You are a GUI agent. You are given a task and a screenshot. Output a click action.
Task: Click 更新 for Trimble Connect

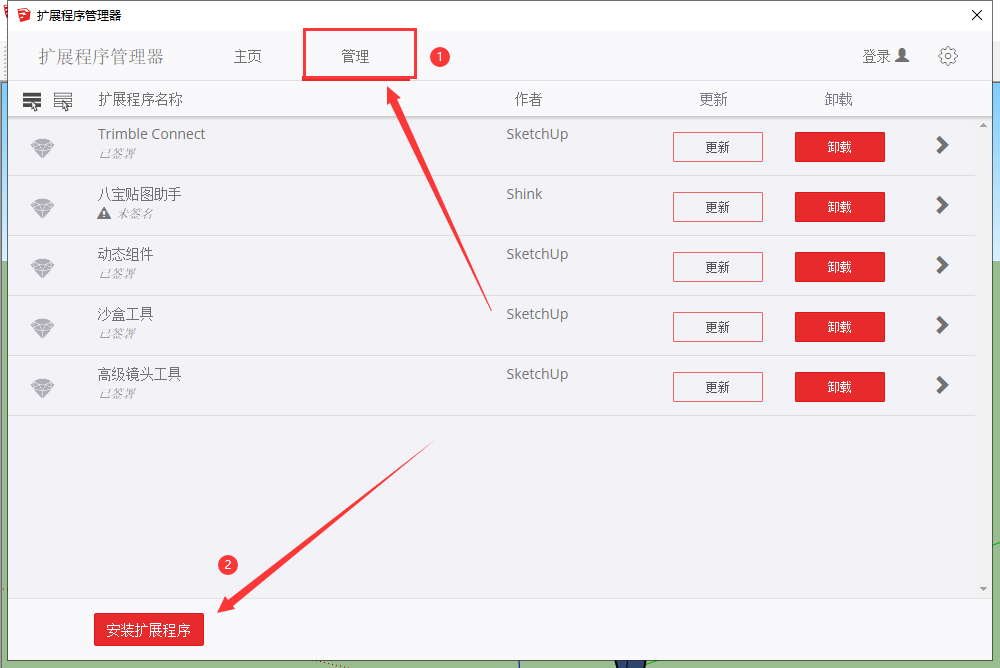pyautogui.click(x=717, y=147)
